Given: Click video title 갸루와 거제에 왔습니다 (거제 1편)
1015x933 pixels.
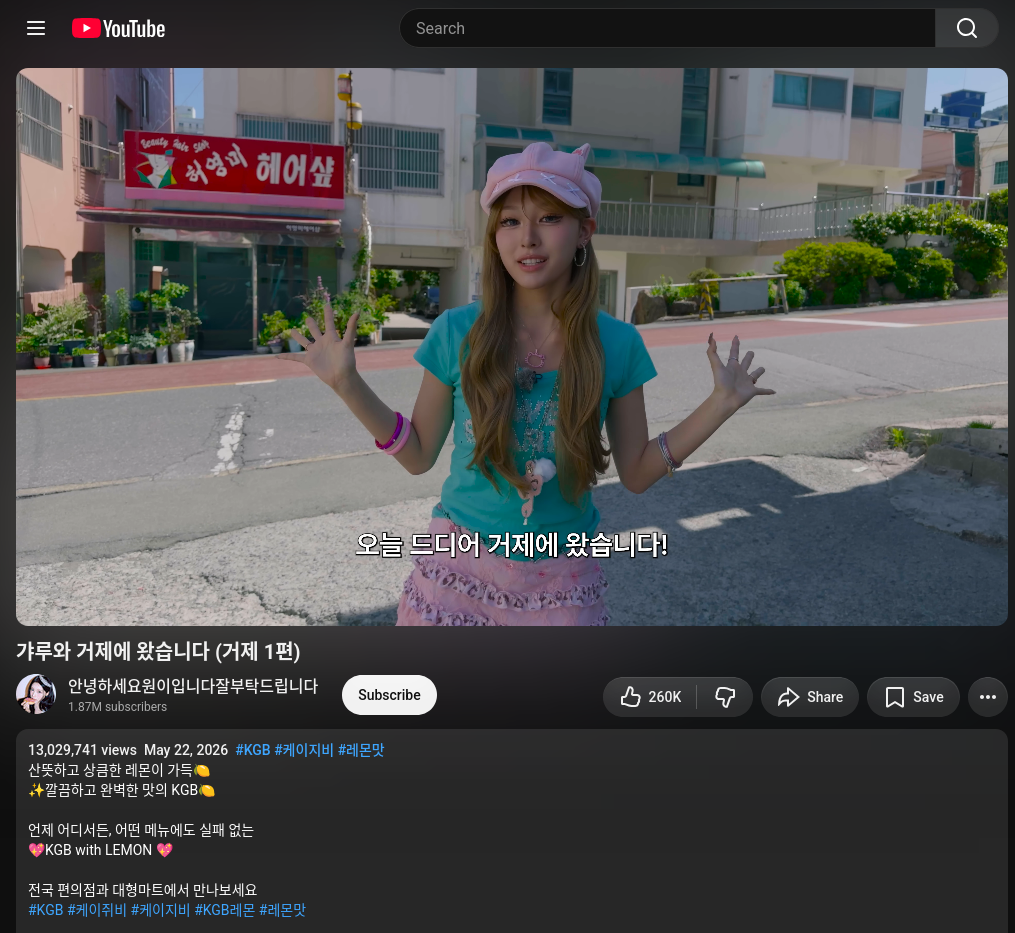Looking at the screenshot, I should click(158, 651).
